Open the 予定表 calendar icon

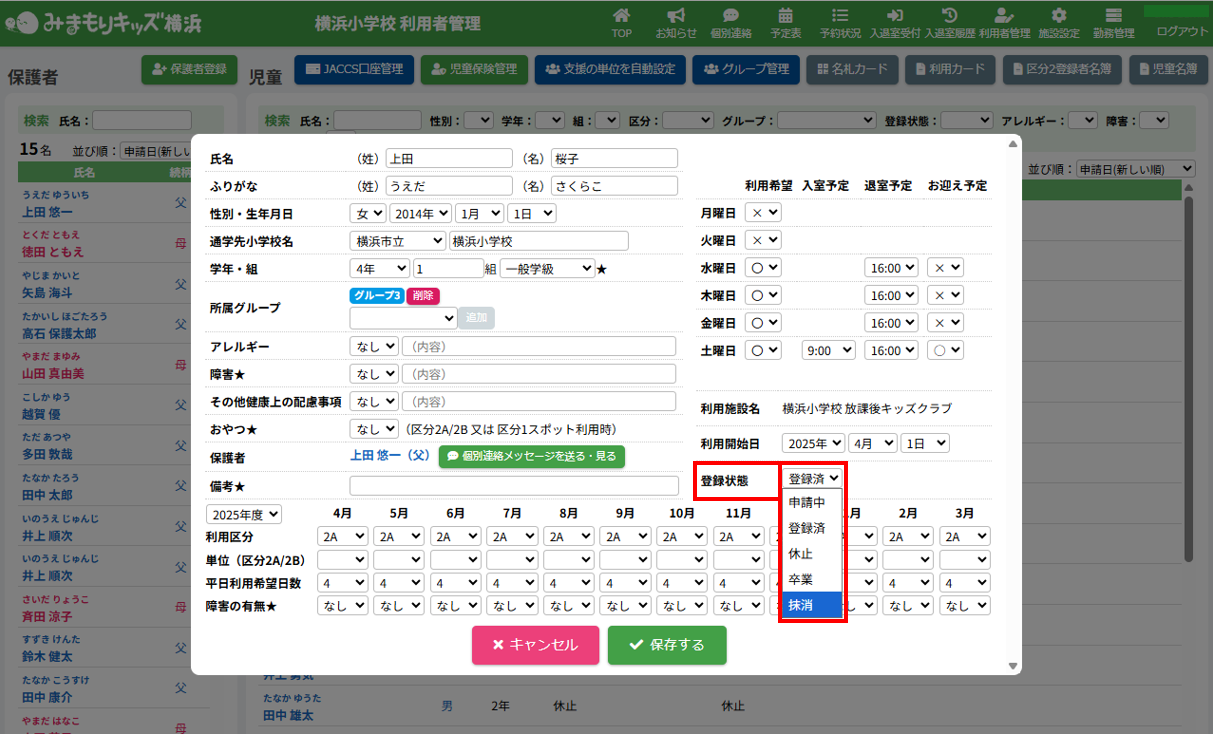785,23
